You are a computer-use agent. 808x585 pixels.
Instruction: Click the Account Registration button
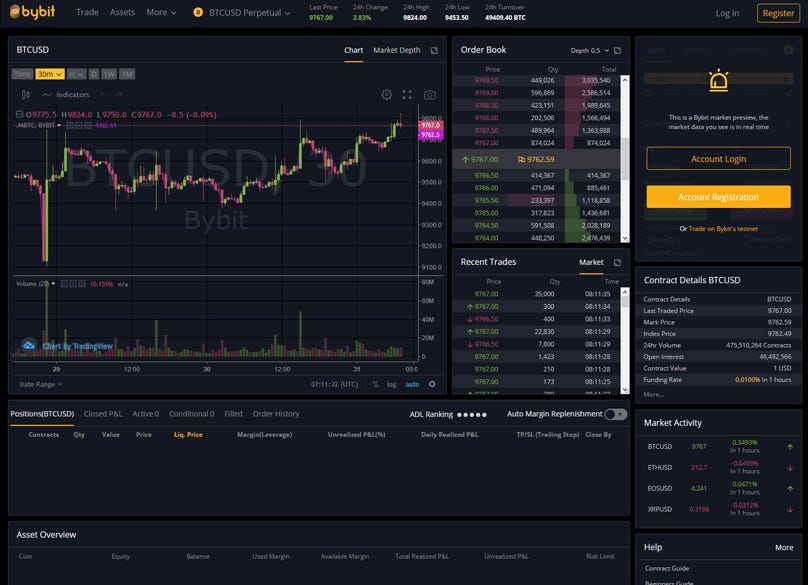(x=718, y=197)
